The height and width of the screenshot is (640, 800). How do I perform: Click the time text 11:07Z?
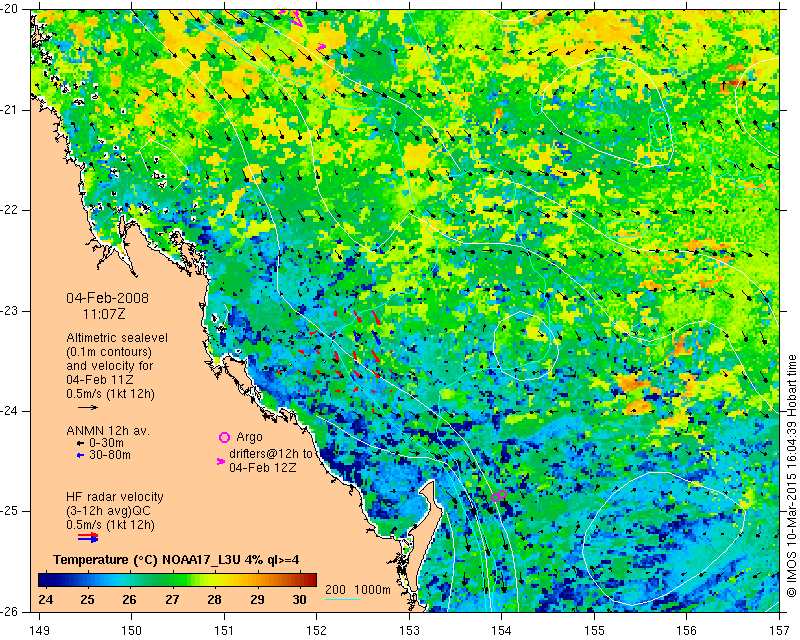[x=104, y=314]
